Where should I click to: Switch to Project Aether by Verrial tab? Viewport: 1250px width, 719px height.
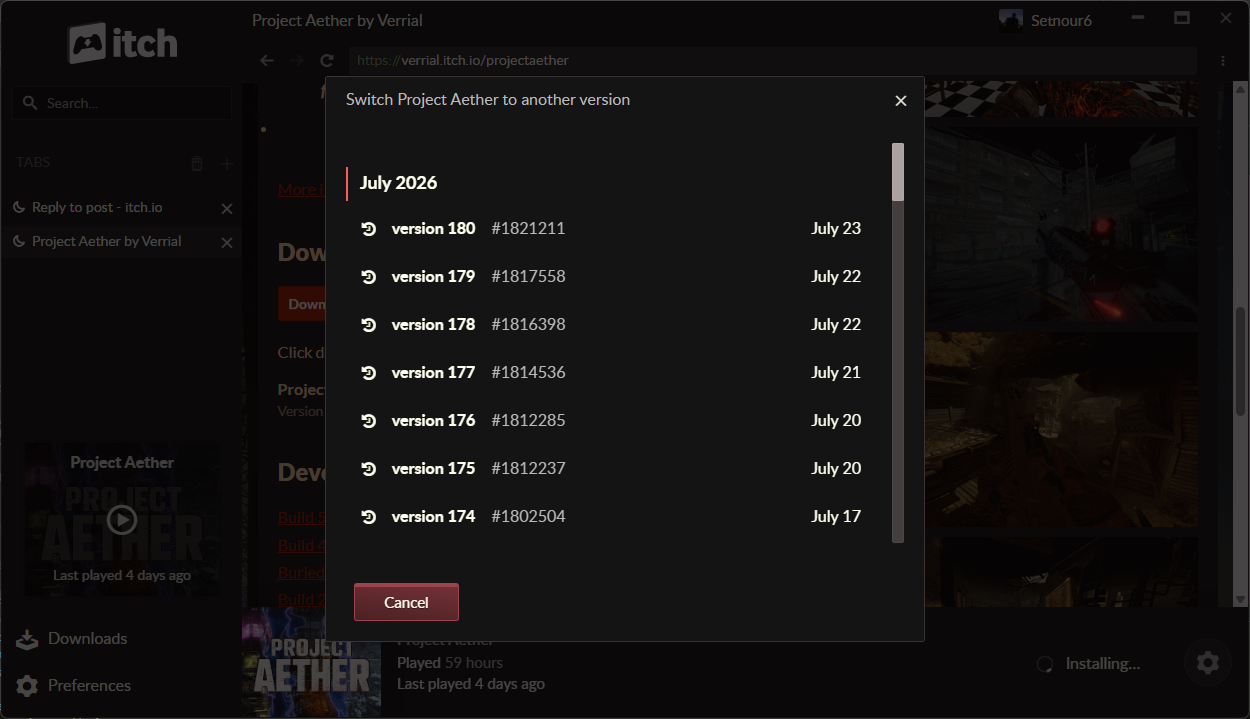click(107, 241)
